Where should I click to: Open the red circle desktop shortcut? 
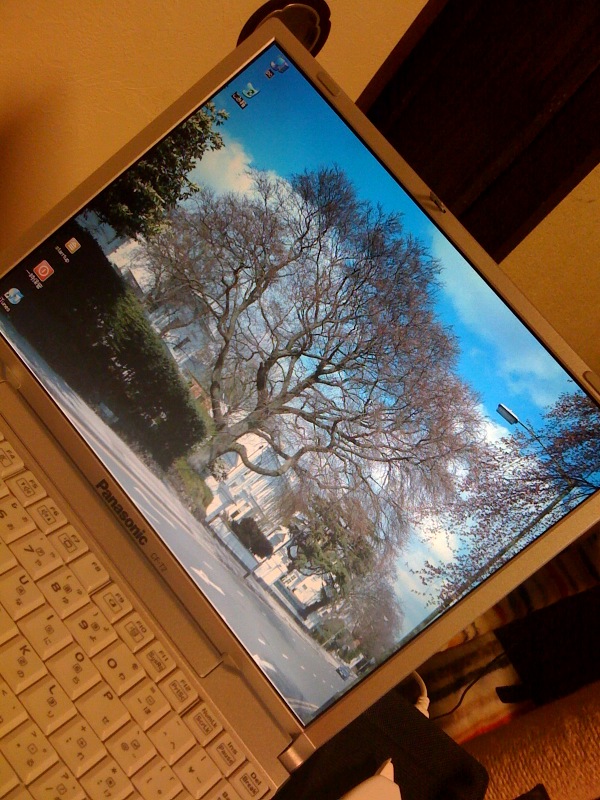43,269
